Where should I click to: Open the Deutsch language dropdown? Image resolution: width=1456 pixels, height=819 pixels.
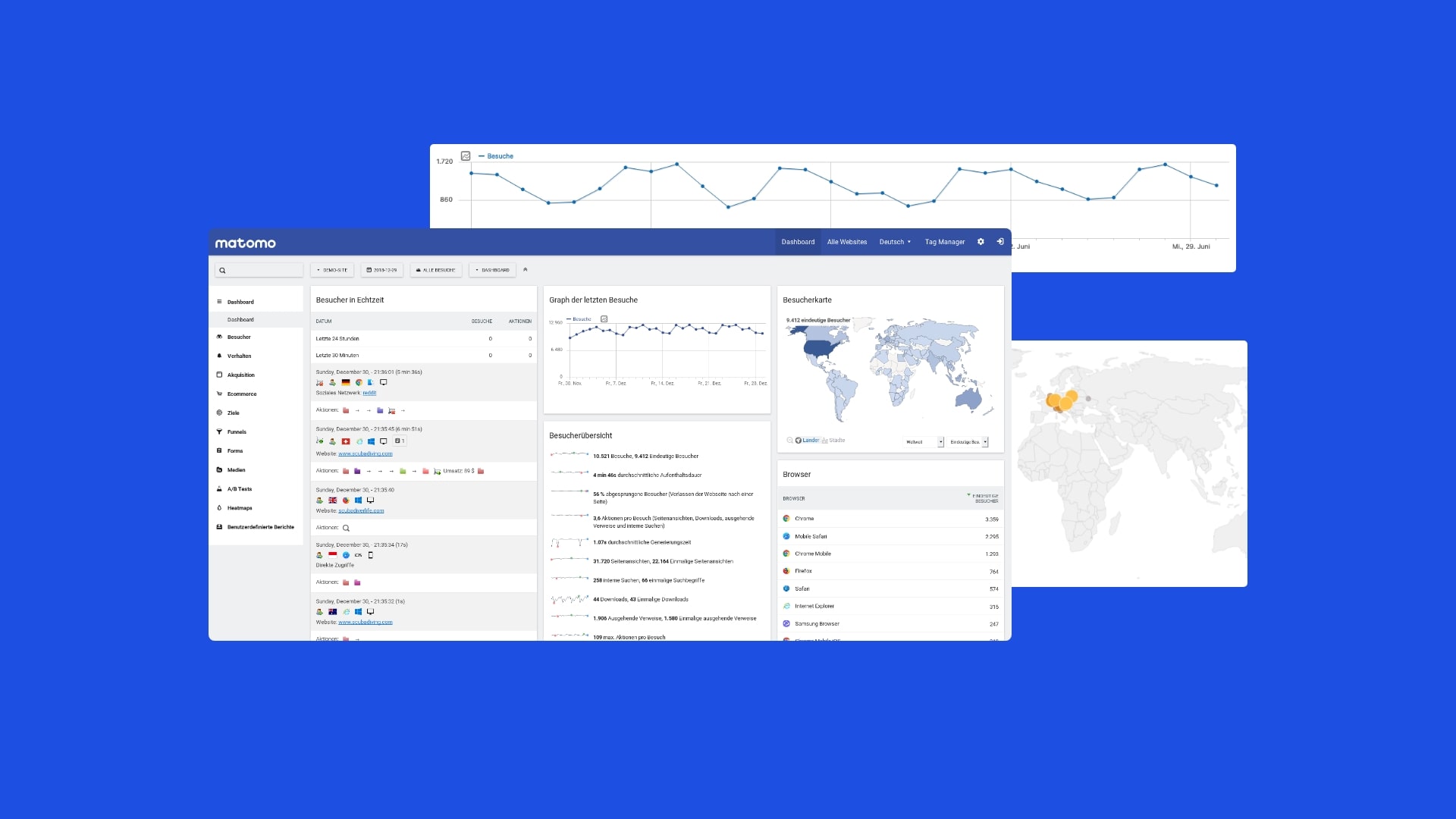[x=895, y=242]
